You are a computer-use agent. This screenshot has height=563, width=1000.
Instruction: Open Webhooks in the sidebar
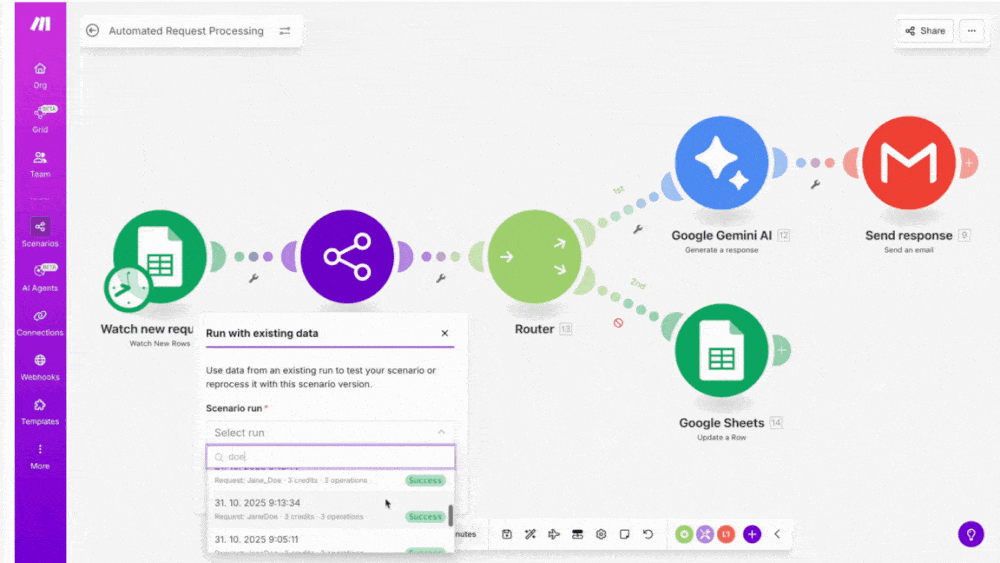[40, 367]
